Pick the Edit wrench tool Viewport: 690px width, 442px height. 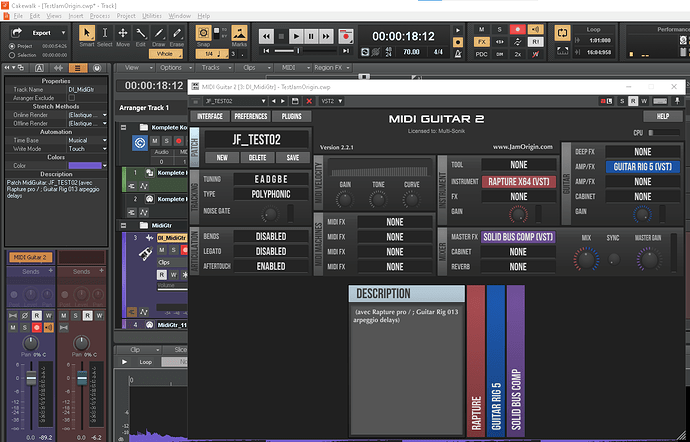click(x=141, y=33)
